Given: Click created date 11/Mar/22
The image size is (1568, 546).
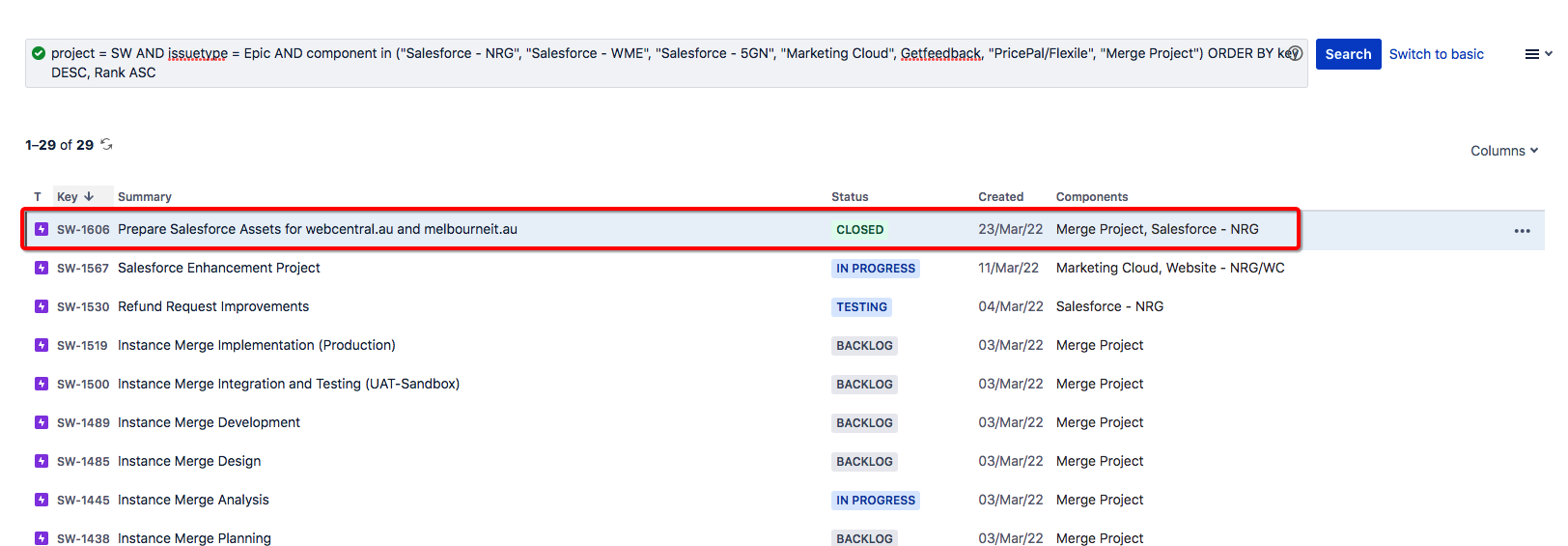Looking at the screenshot, I should tap(1009, 268).
